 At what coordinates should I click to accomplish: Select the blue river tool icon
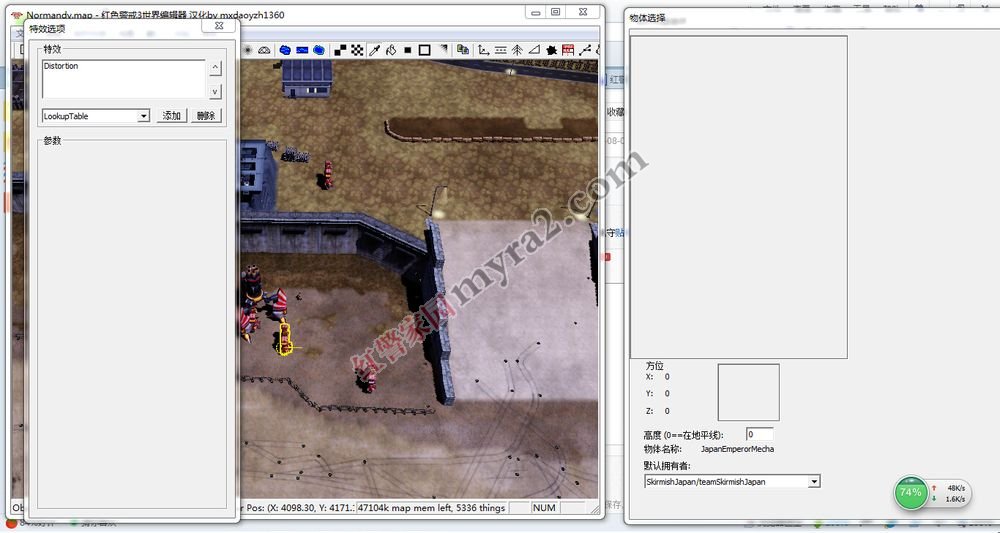click(x=302, y=50)
